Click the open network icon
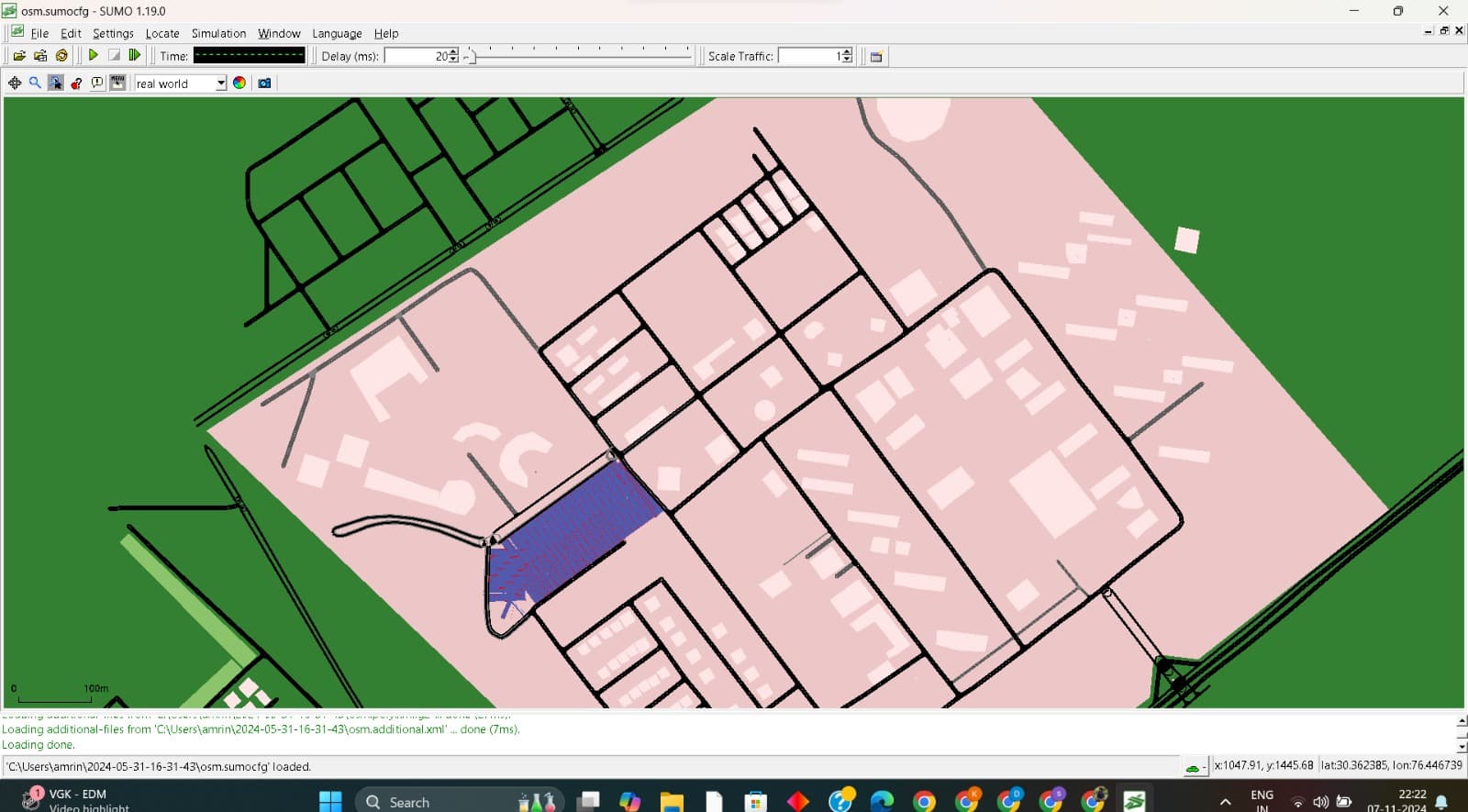The image size is (1468, 812). point(40,56)
